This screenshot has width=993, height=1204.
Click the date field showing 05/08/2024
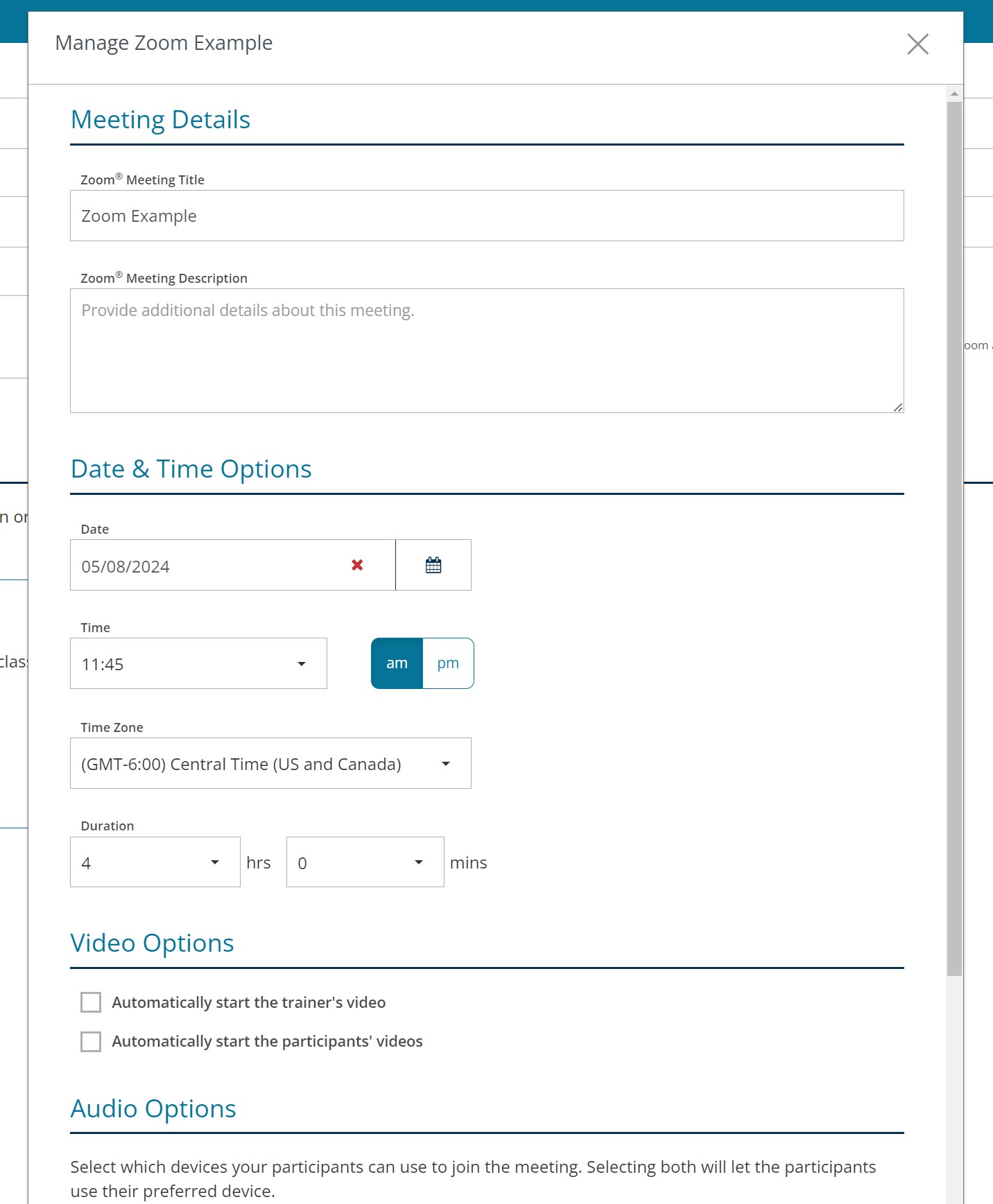pyautogui.click(x=208, y=566)
